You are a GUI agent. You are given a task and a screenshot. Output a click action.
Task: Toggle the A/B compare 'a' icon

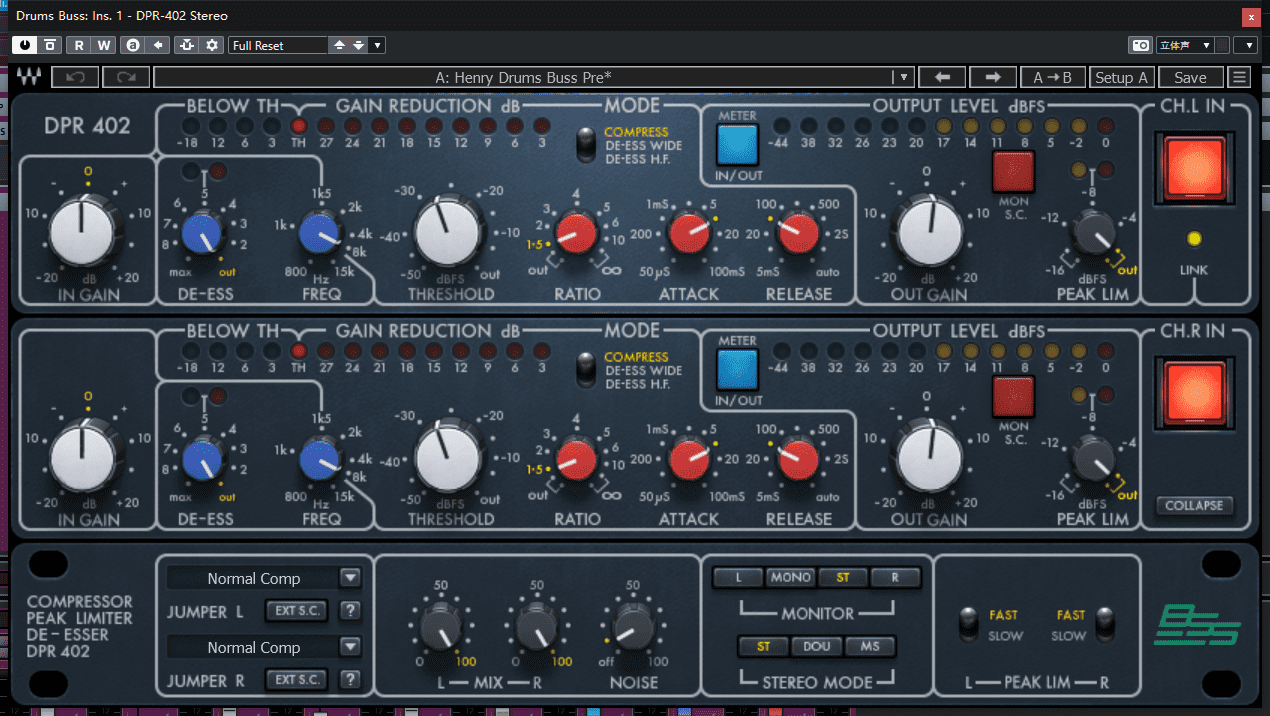(133, 45)
